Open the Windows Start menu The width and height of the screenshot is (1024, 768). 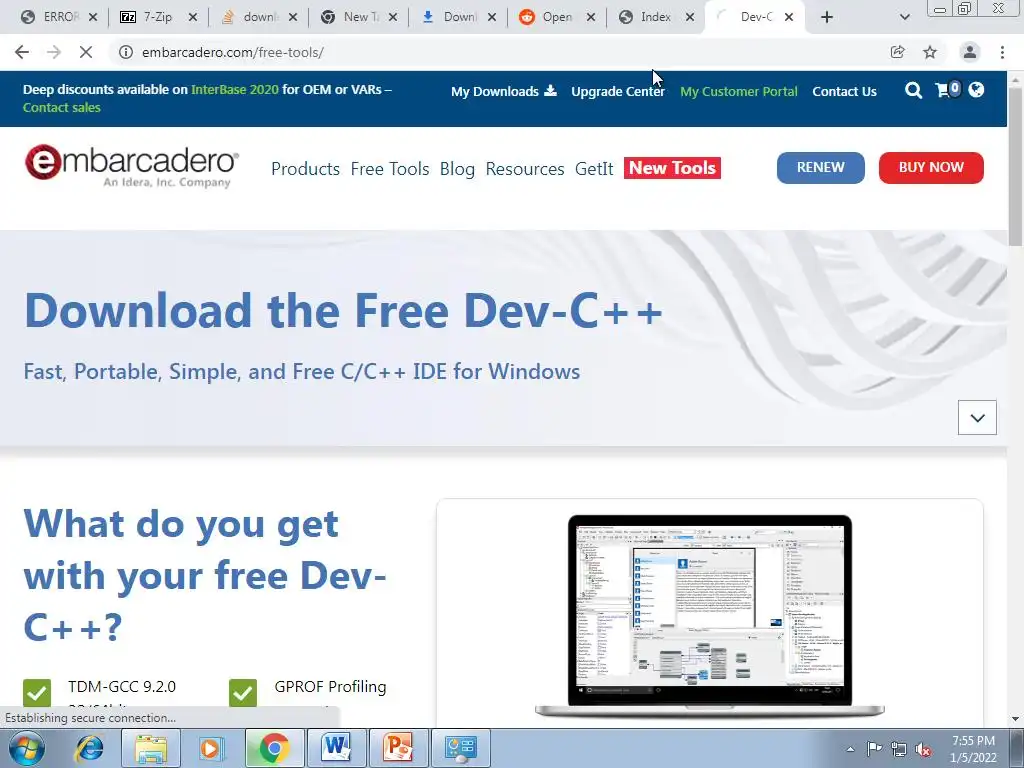pyautogui.click(x=26, y=748)
